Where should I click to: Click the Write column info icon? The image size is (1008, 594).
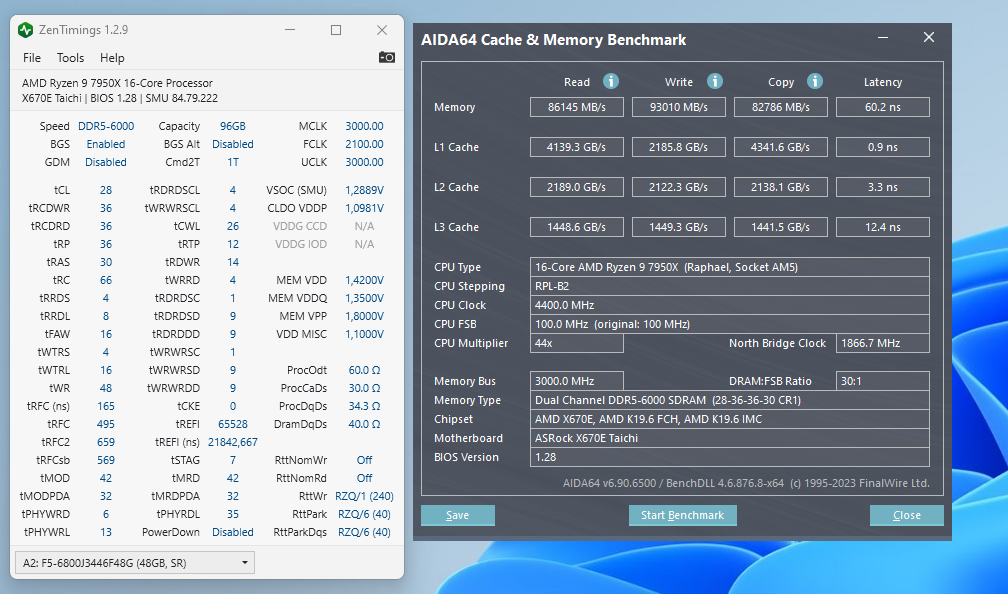(x=714, y=81)
